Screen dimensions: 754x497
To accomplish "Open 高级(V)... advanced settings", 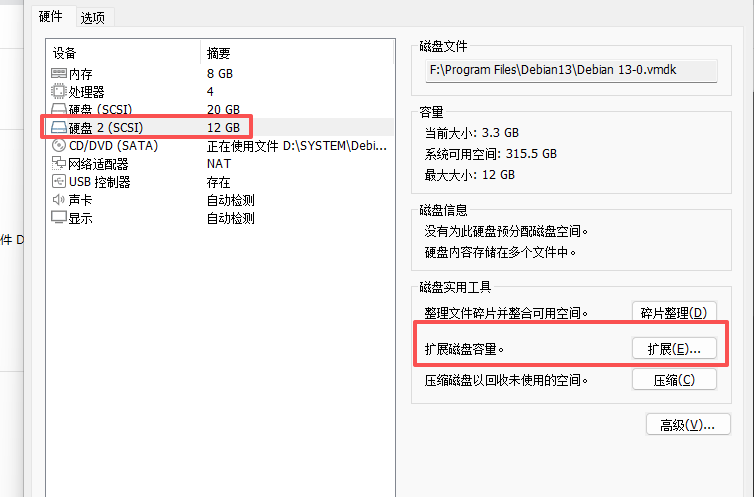I will click(x=688, y=425).
